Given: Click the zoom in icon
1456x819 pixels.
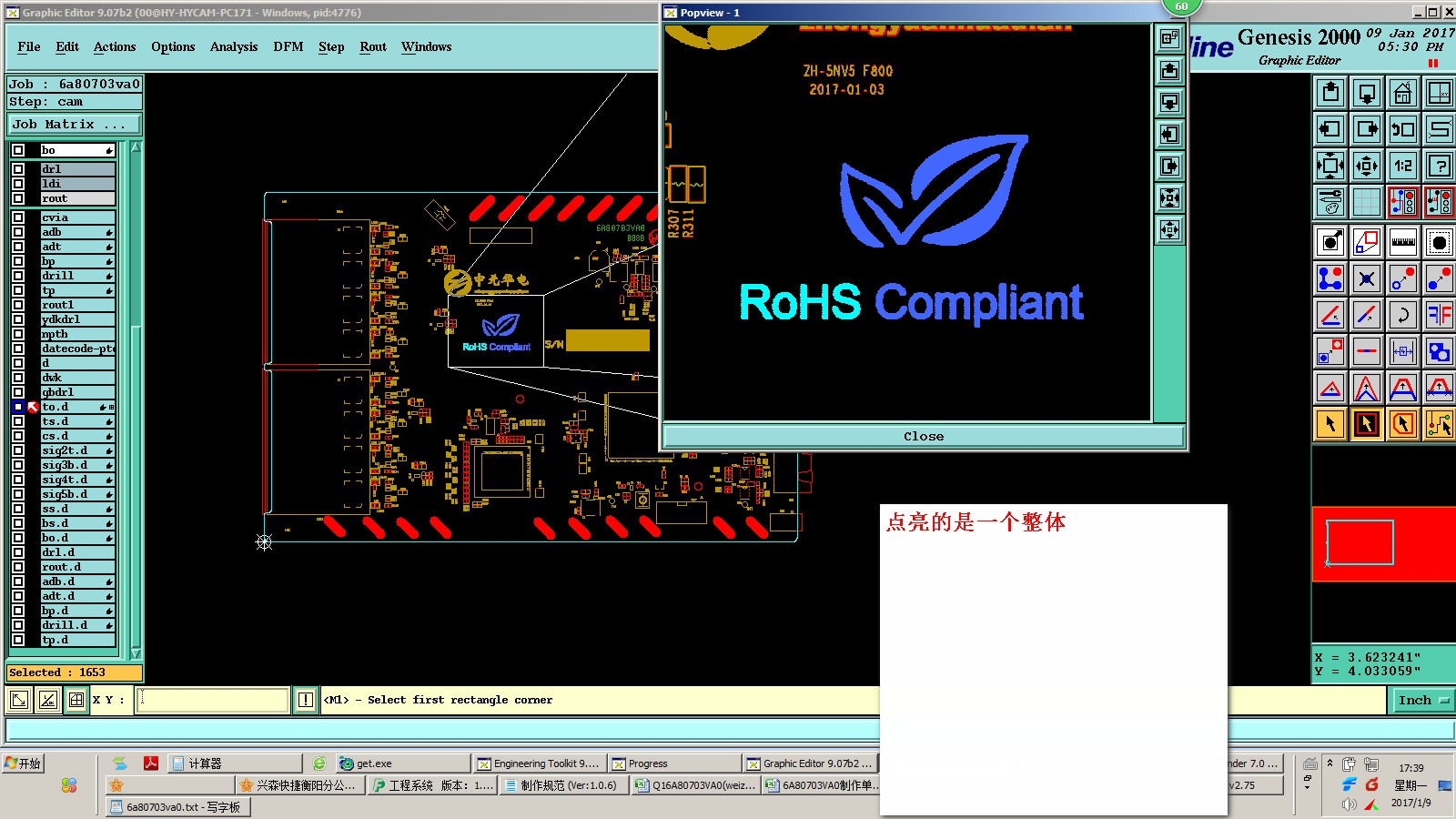Looking at the screenshot, I should pos(1330,165).
